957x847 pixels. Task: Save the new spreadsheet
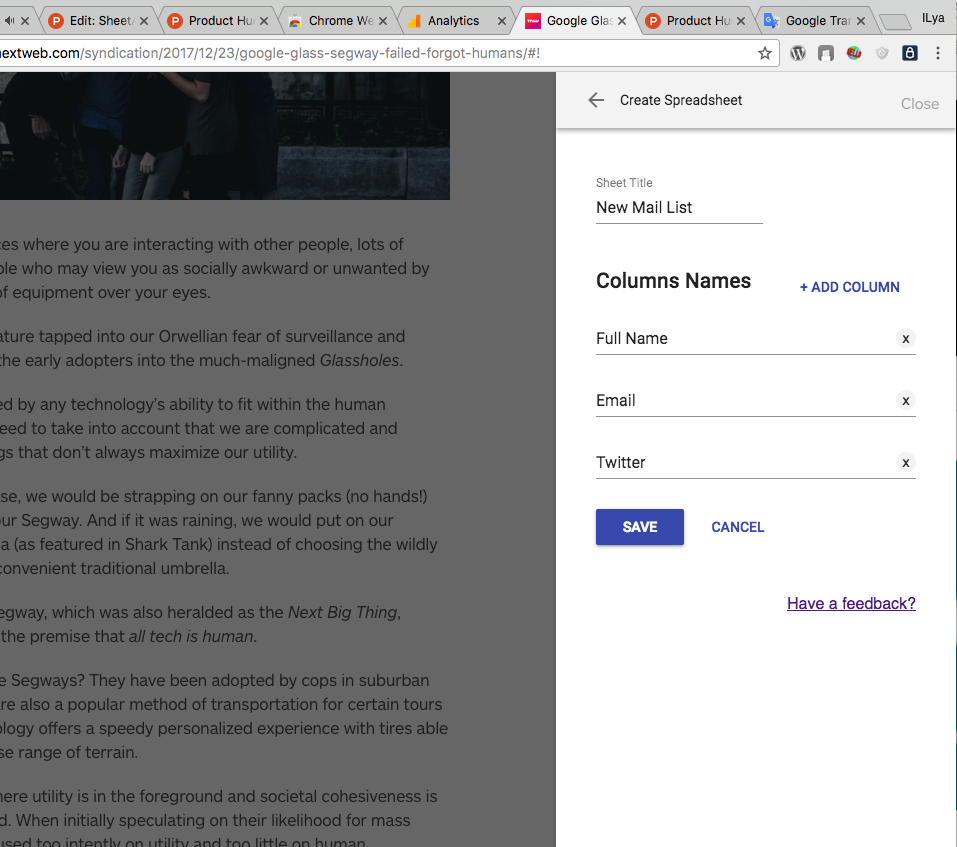[x=640, y=527]
